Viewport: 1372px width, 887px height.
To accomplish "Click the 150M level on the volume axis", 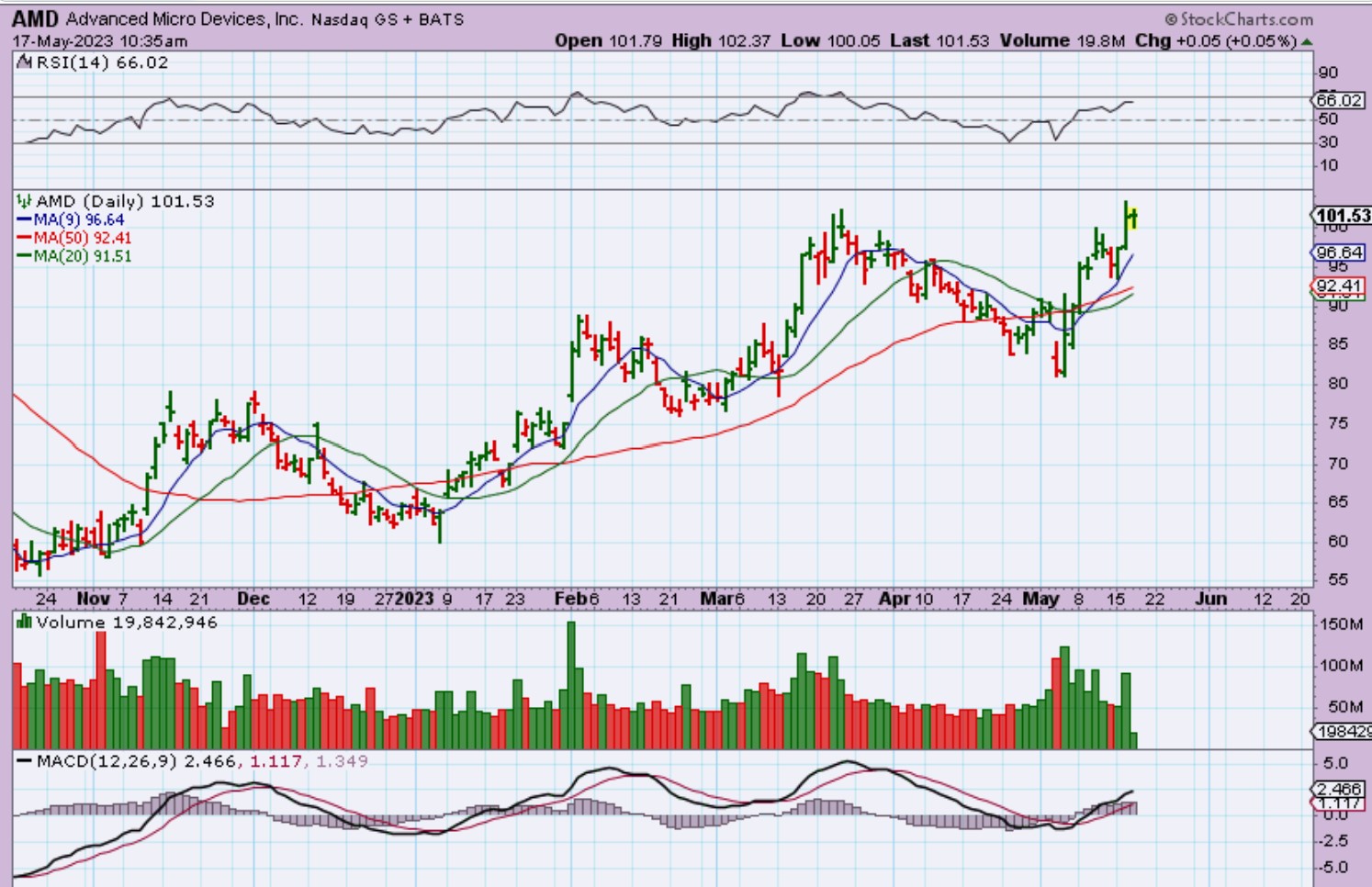I will pyautogui.click(x=1341, y=624).
